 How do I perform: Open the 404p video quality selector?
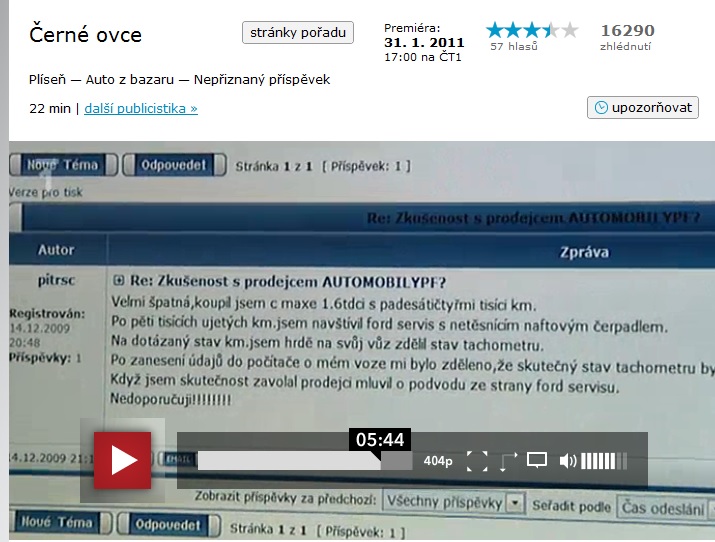click(x=438, y=461)
